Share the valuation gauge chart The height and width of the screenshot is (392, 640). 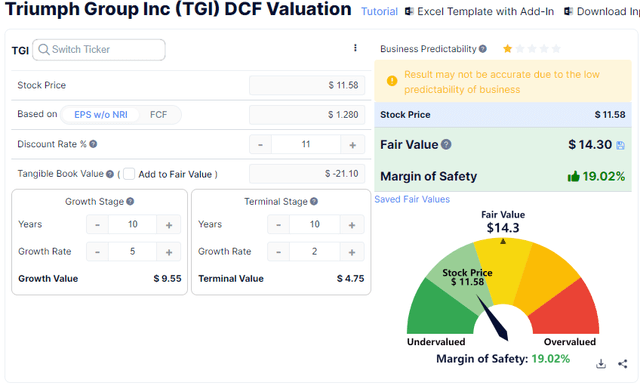622,363
